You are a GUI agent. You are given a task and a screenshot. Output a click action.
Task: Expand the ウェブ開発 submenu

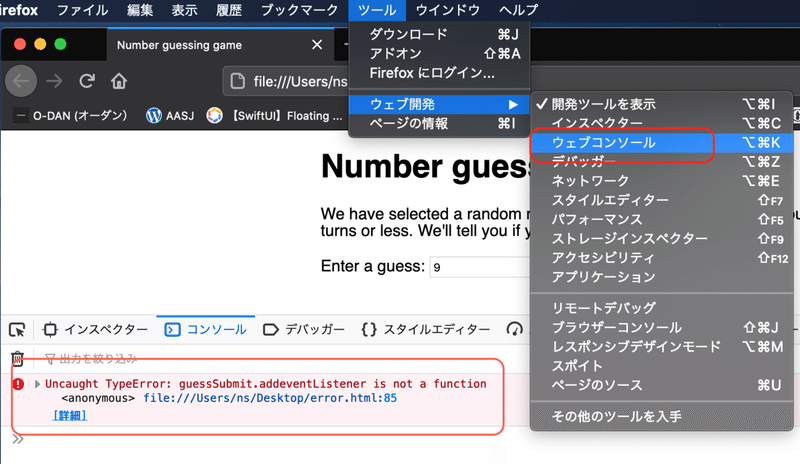point(439,104)
